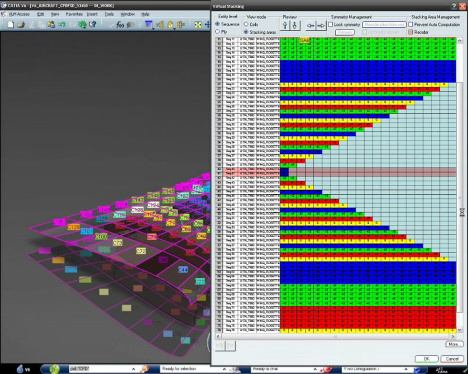
Task: Expand the search field arrow in bottom bar
Action: 133,369
